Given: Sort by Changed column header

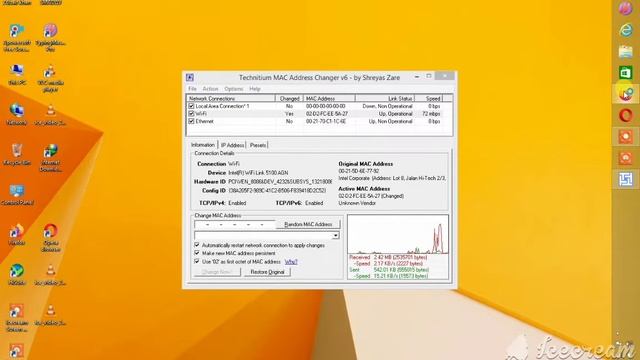Looking at the screenshot, I should (x=289, y=98).
